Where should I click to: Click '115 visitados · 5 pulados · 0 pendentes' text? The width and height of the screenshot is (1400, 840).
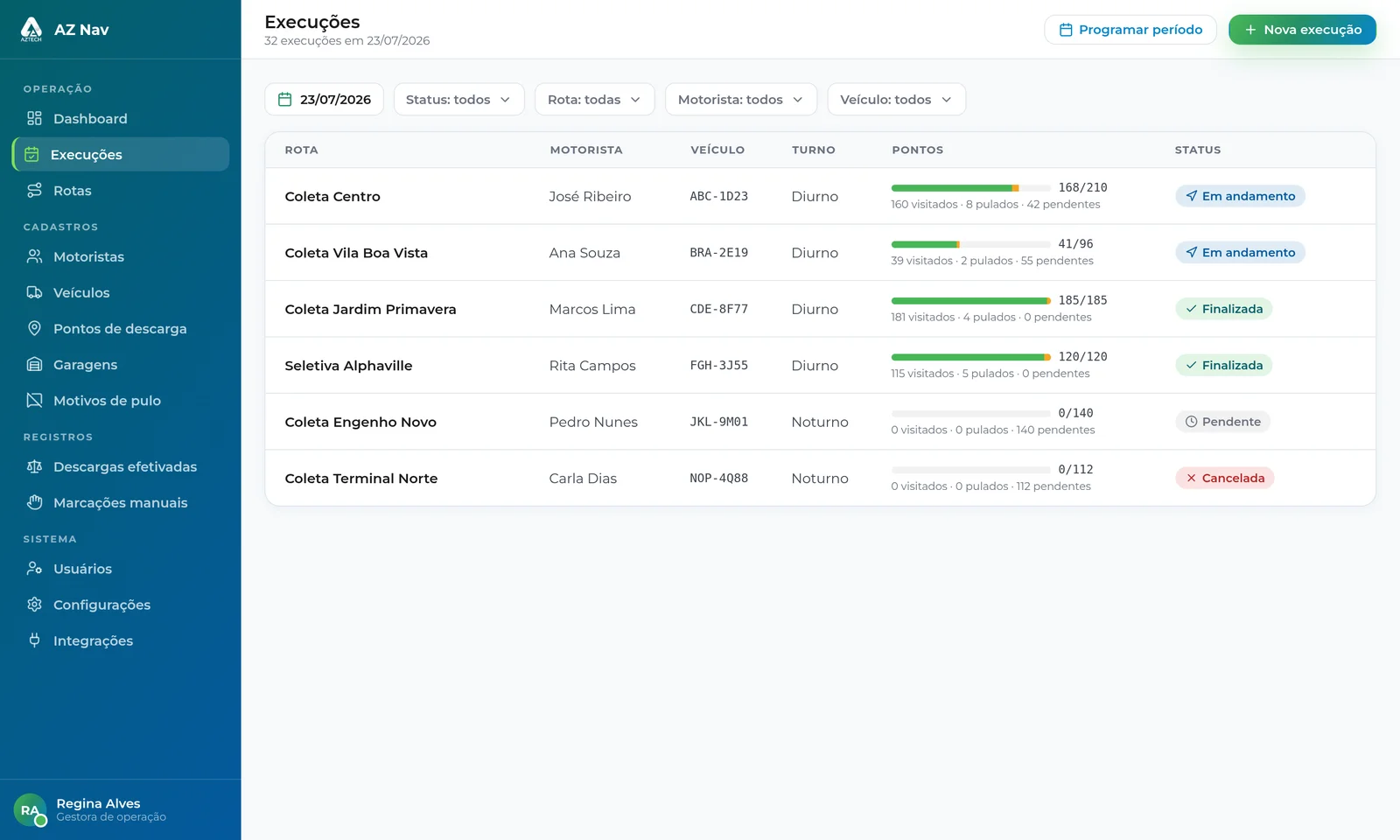pos(990,374)
